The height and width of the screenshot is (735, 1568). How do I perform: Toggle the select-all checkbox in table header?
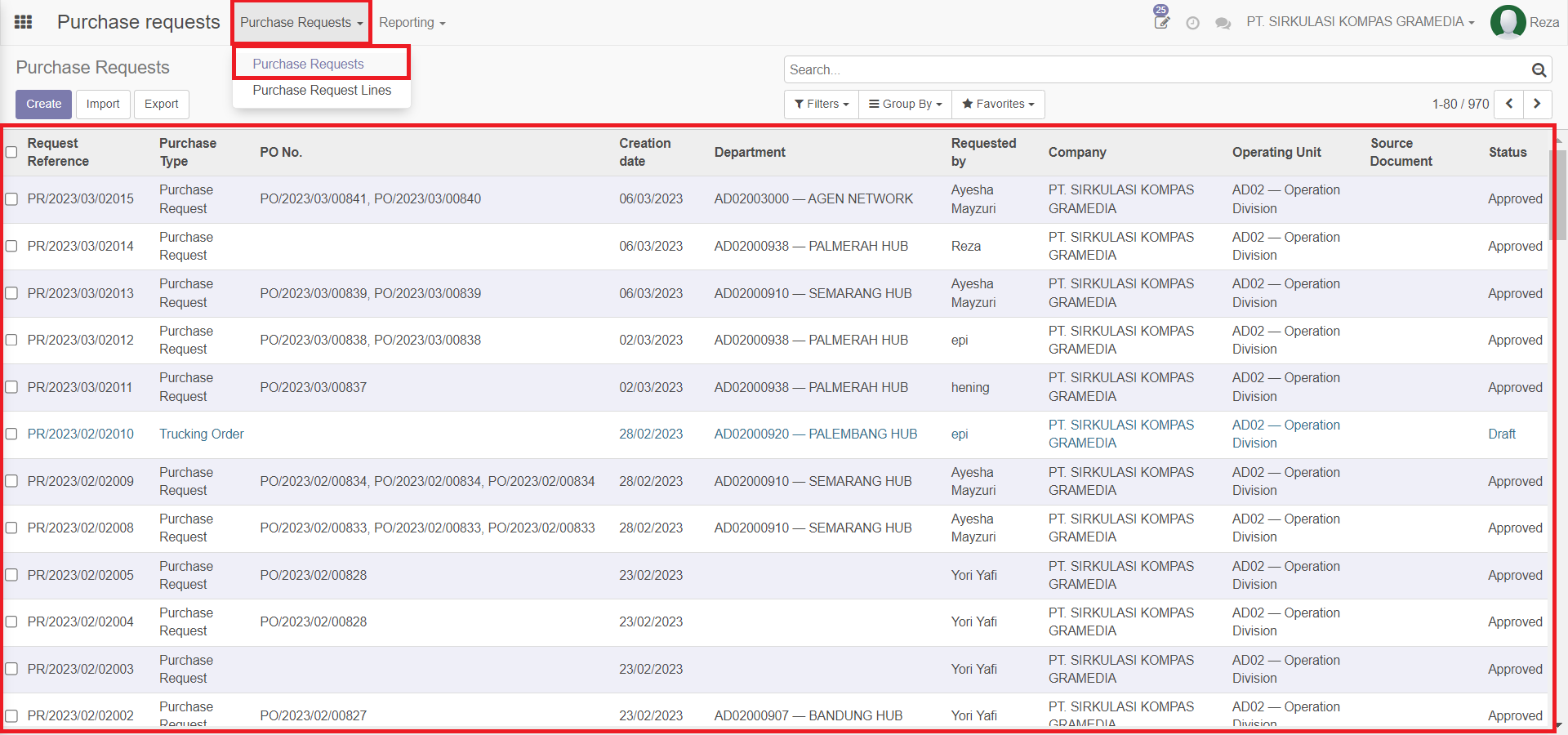[11, 152]
